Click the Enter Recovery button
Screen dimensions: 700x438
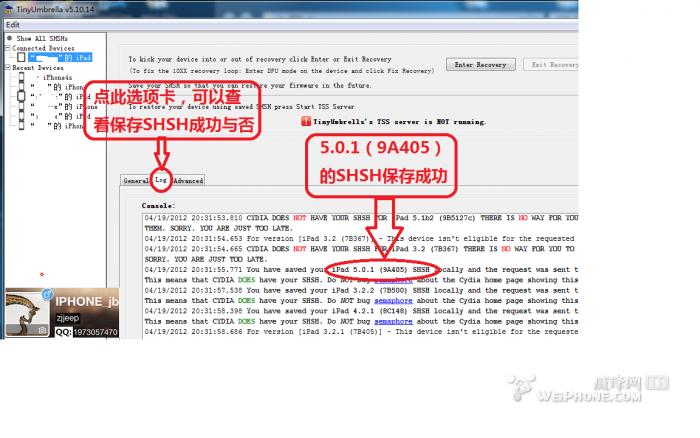[x=480, y=65]
